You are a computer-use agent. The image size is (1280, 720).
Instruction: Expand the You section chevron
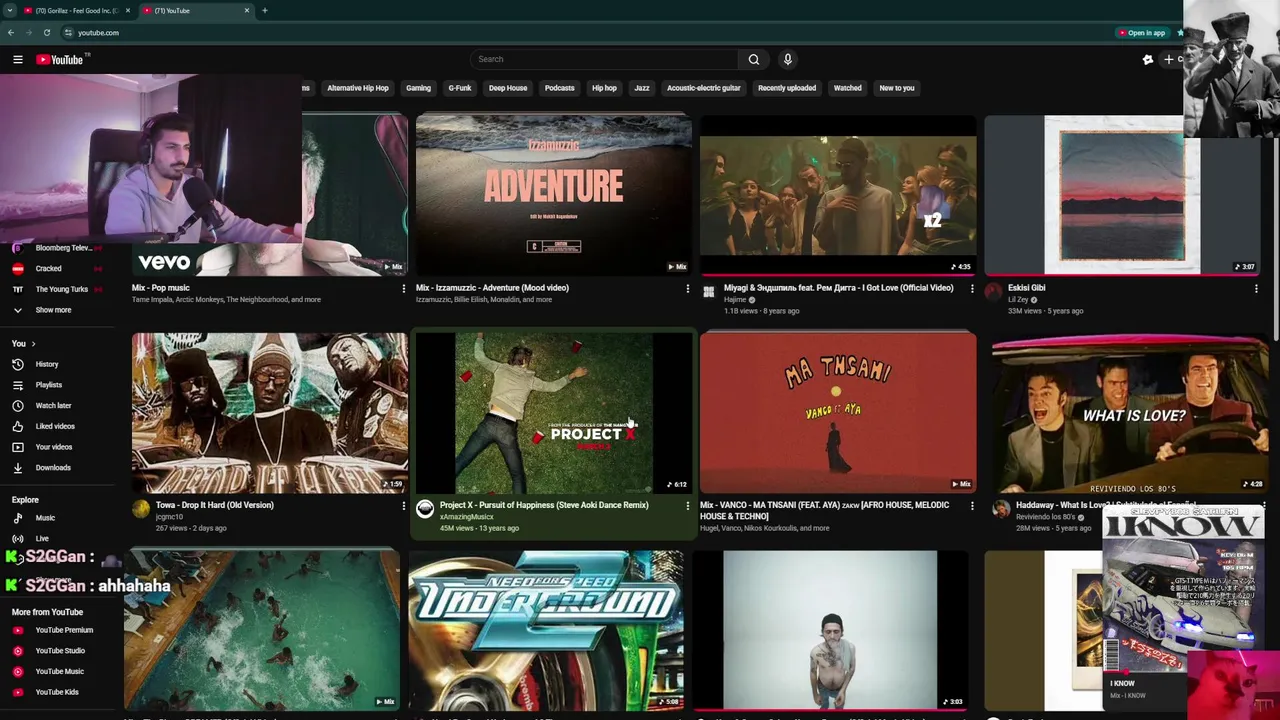click(33, 344)
